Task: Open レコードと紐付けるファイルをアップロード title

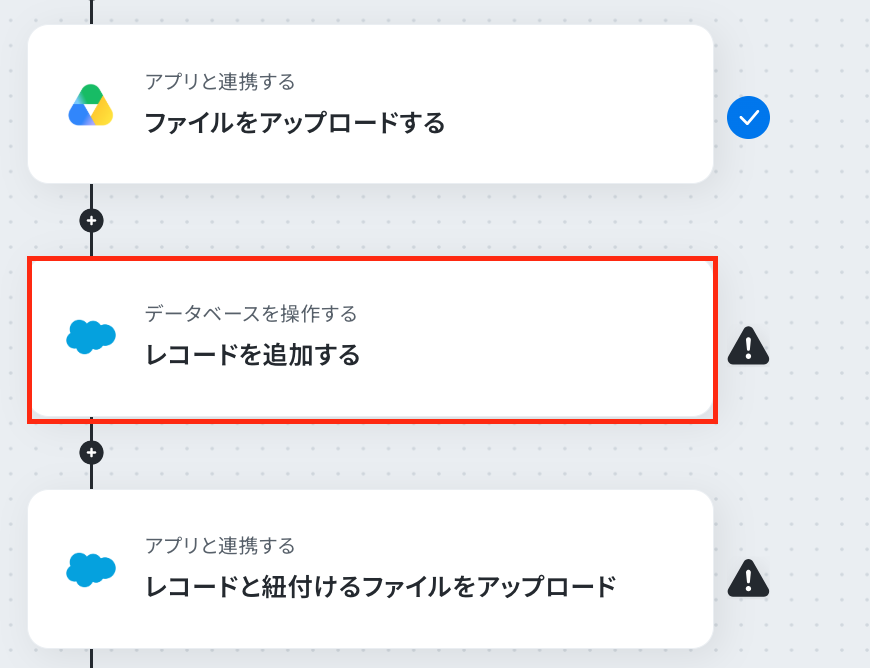Action: click(381, 586)
